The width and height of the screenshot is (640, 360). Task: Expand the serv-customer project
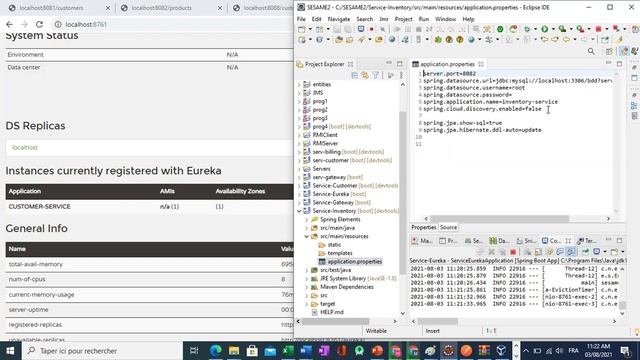pyautogui.click(x=299, y=160)
